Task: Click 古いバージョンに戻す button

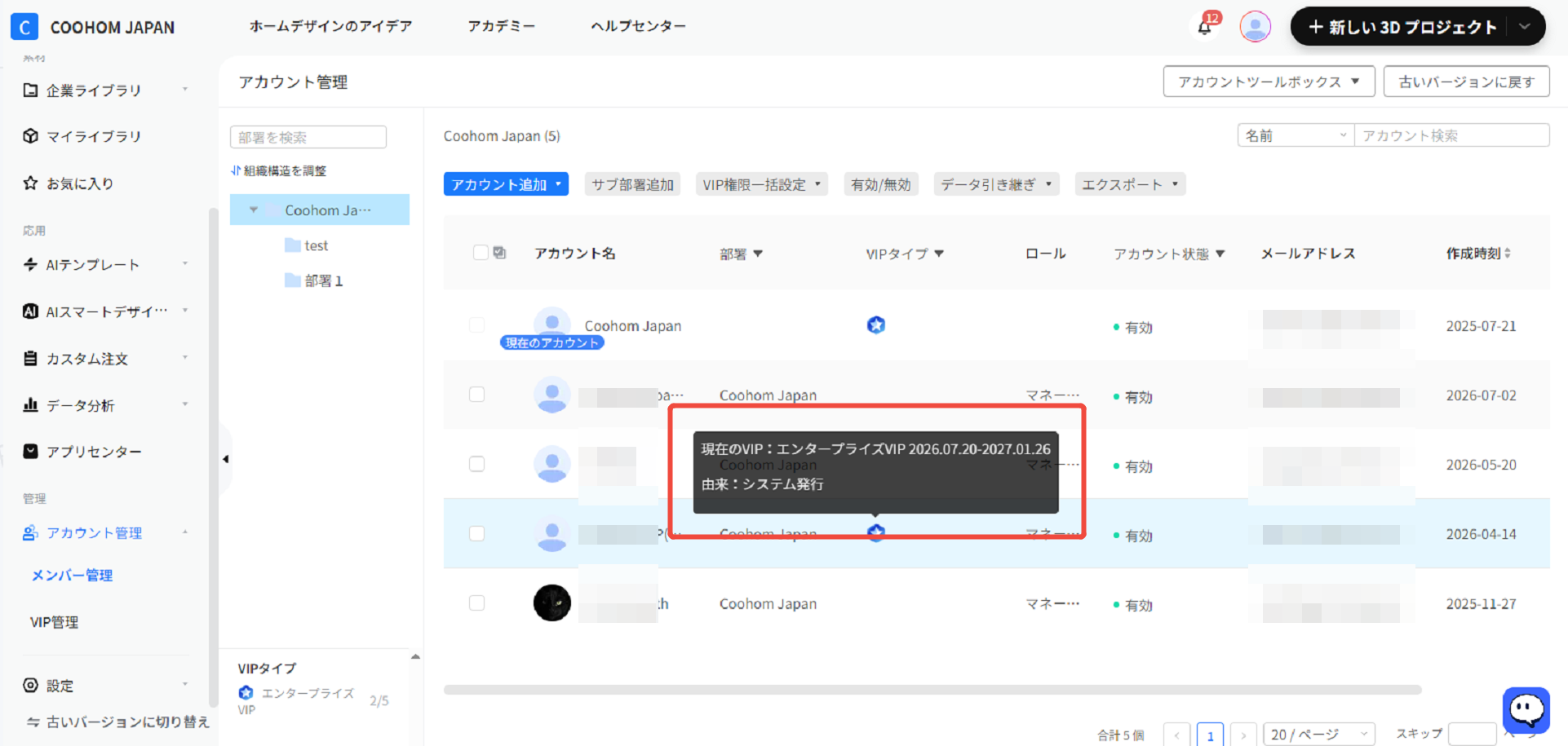Action: 1466,82
